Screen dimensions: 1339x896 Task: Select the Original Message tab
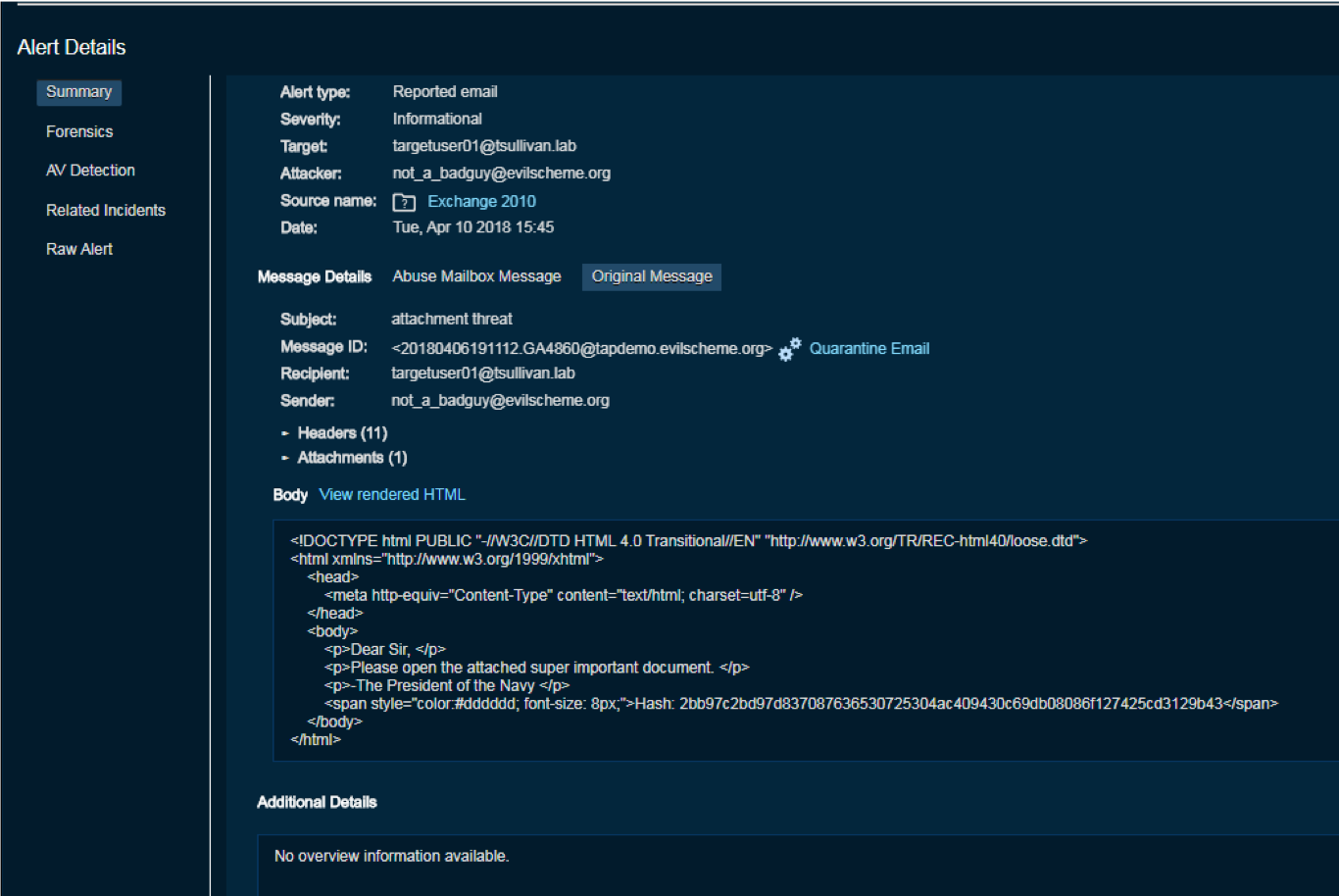pos(652,276)
